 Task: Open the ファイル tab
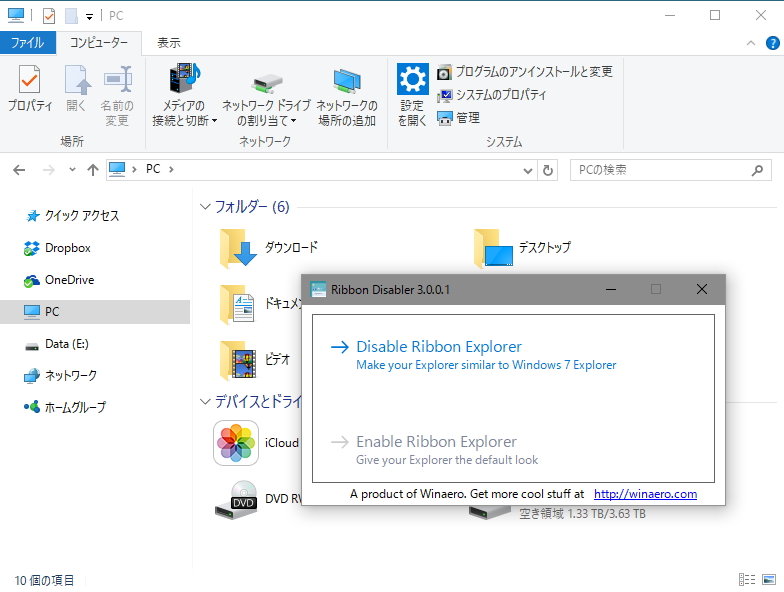pos(28,43)
